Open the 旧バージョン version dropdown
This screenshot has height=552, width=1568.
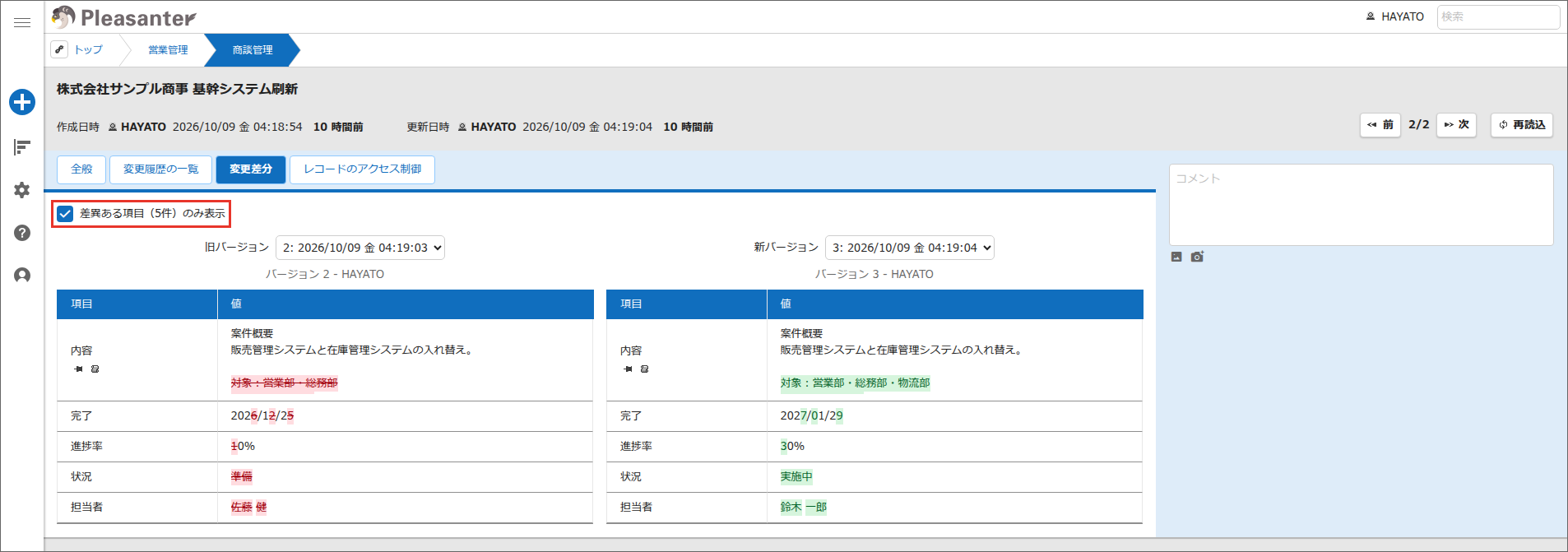pos(360,248)
